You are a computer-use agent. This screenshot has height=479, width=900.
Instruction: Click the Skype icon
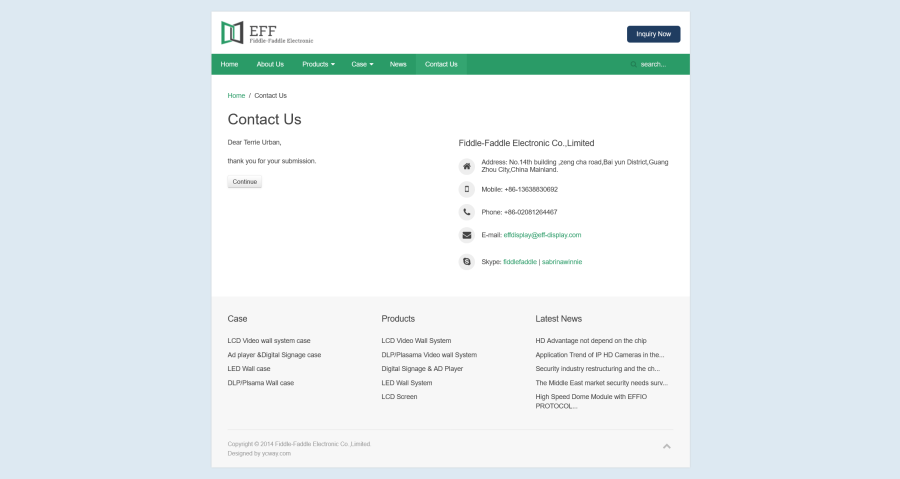coord(466,262)
